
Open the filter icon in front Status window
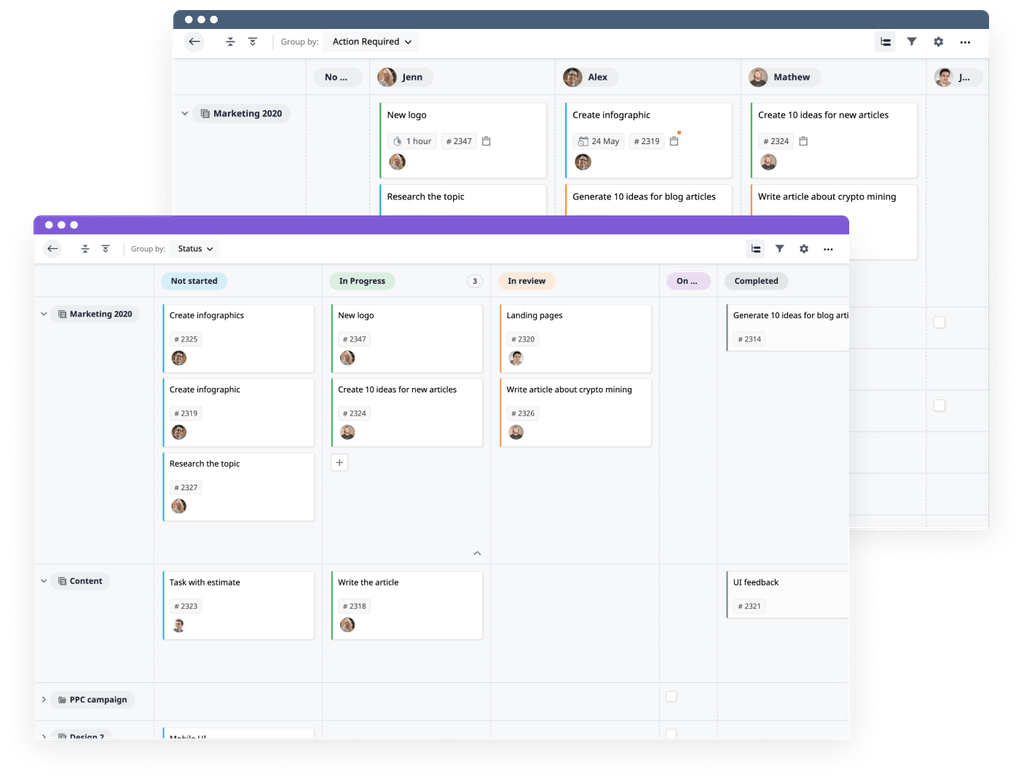[x=780, y=249]
